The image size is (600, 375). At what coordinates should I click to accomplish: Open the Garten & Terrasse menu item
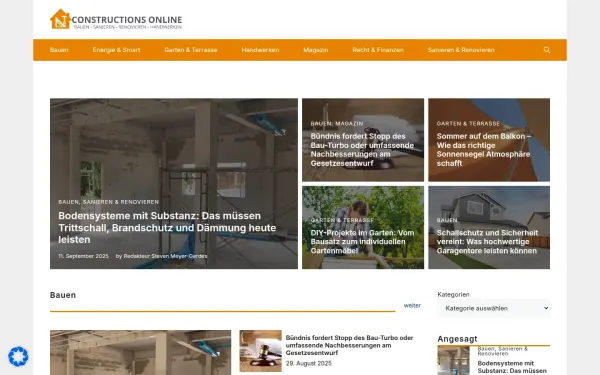pyautogui.click(x=191, y=50)
